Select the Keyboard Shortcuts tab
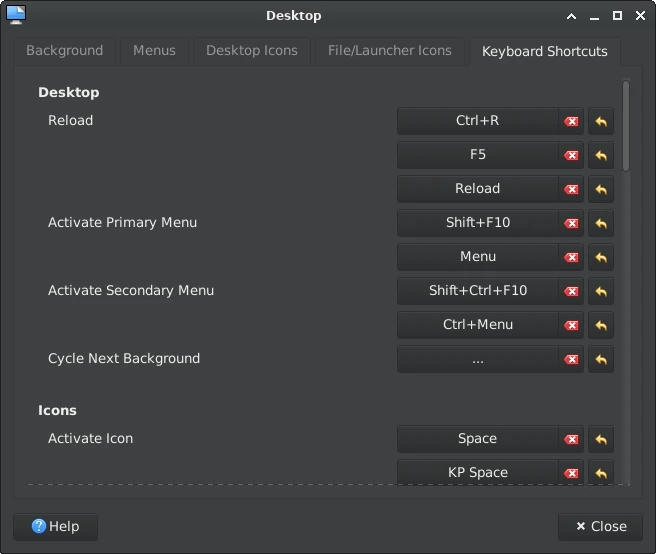656x554 pixels. [545, 51]
